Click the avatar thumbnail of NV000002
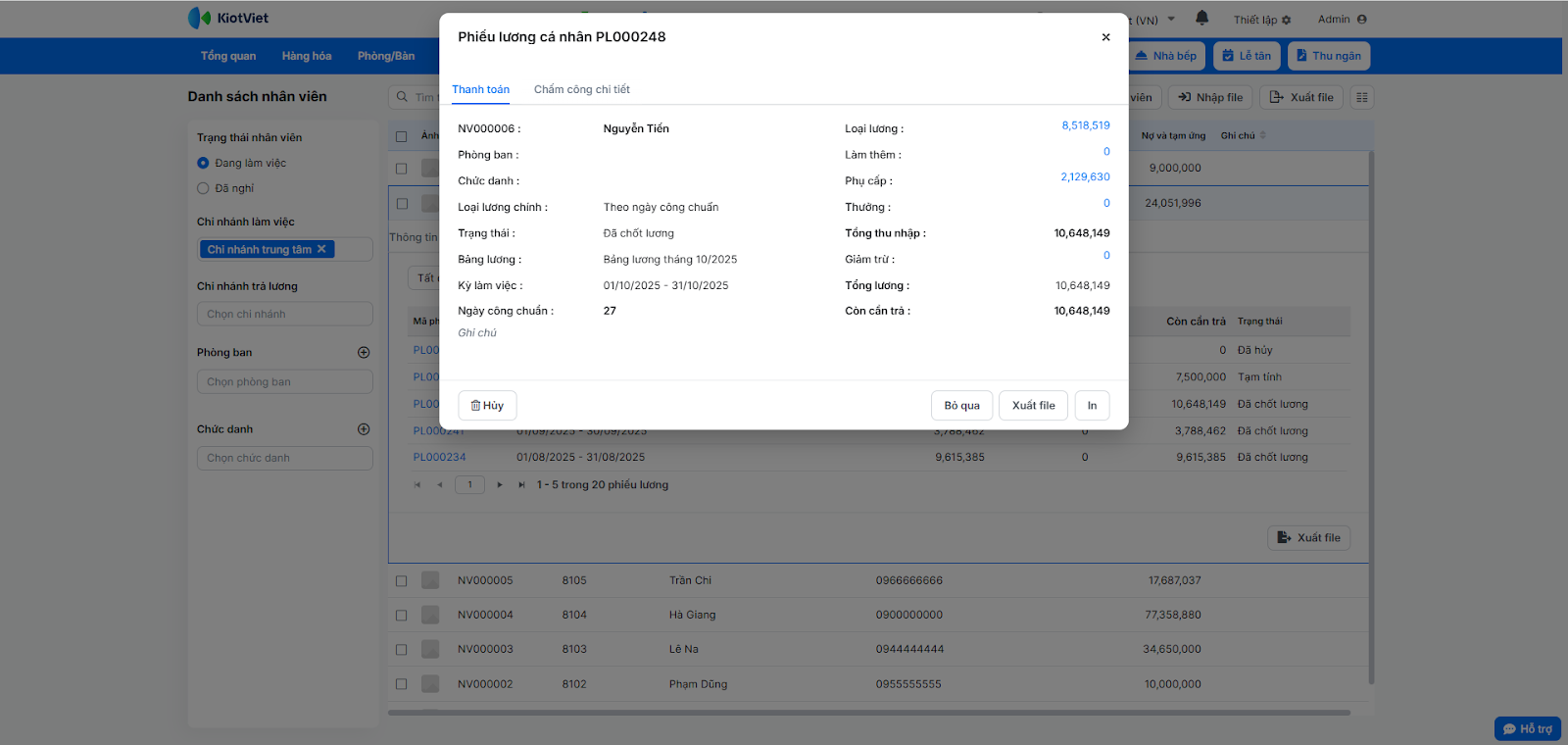1568x745 pixels. pyautogui.click(x=430, y=683)
